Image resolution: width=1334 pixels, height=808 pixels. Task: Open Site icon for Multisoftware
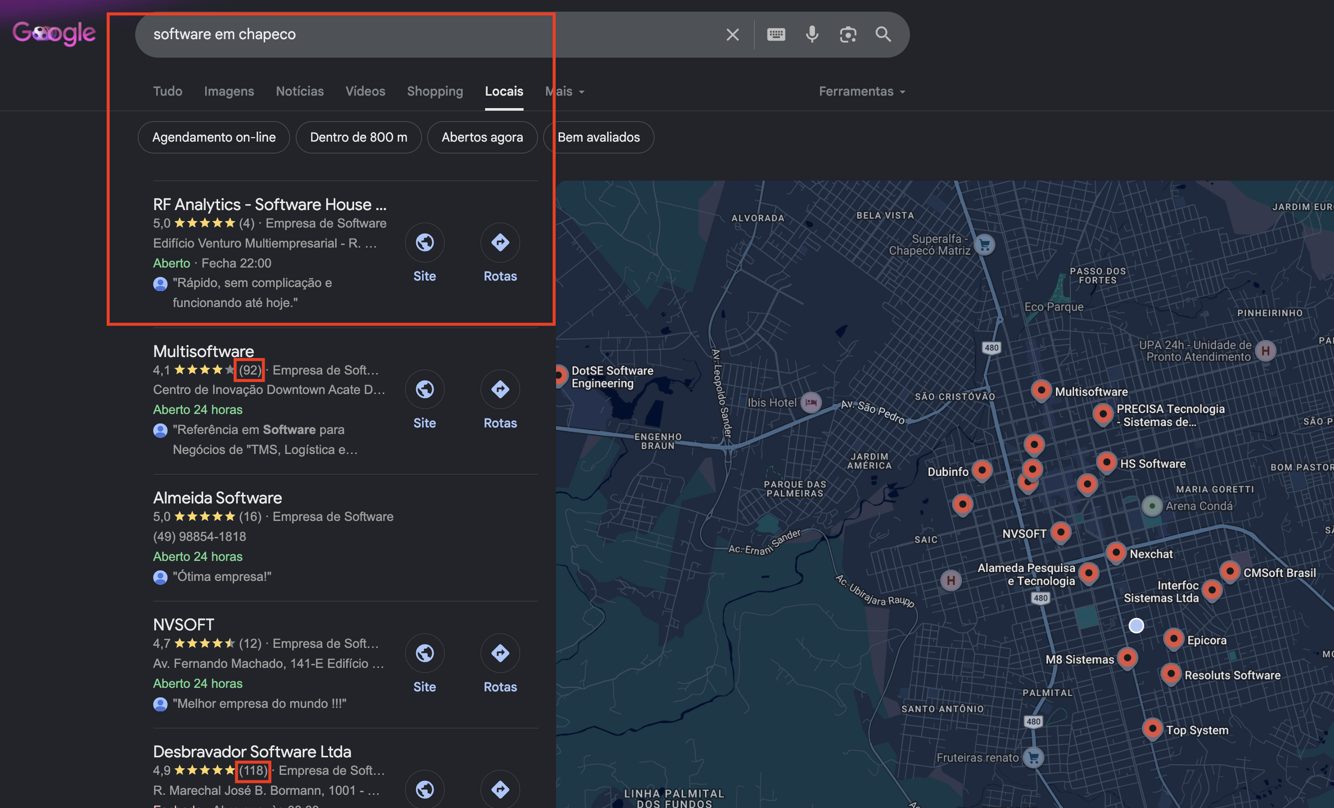click(x=425, y=389)
